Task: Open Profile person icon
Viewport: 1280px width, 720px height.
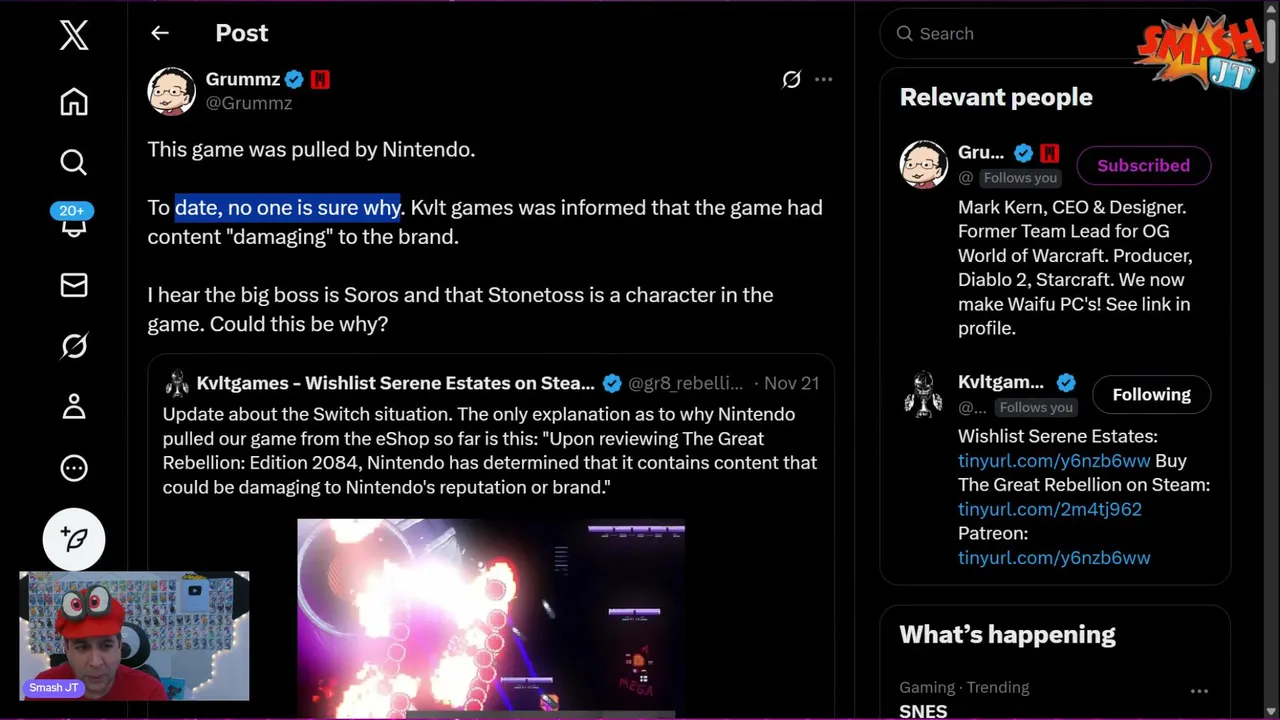Action: 74,407
